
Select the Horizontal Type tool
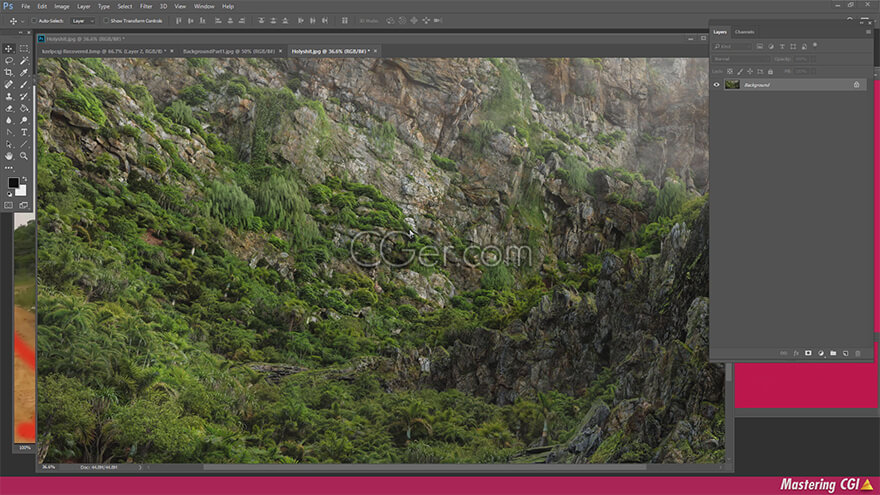[24, 132]
